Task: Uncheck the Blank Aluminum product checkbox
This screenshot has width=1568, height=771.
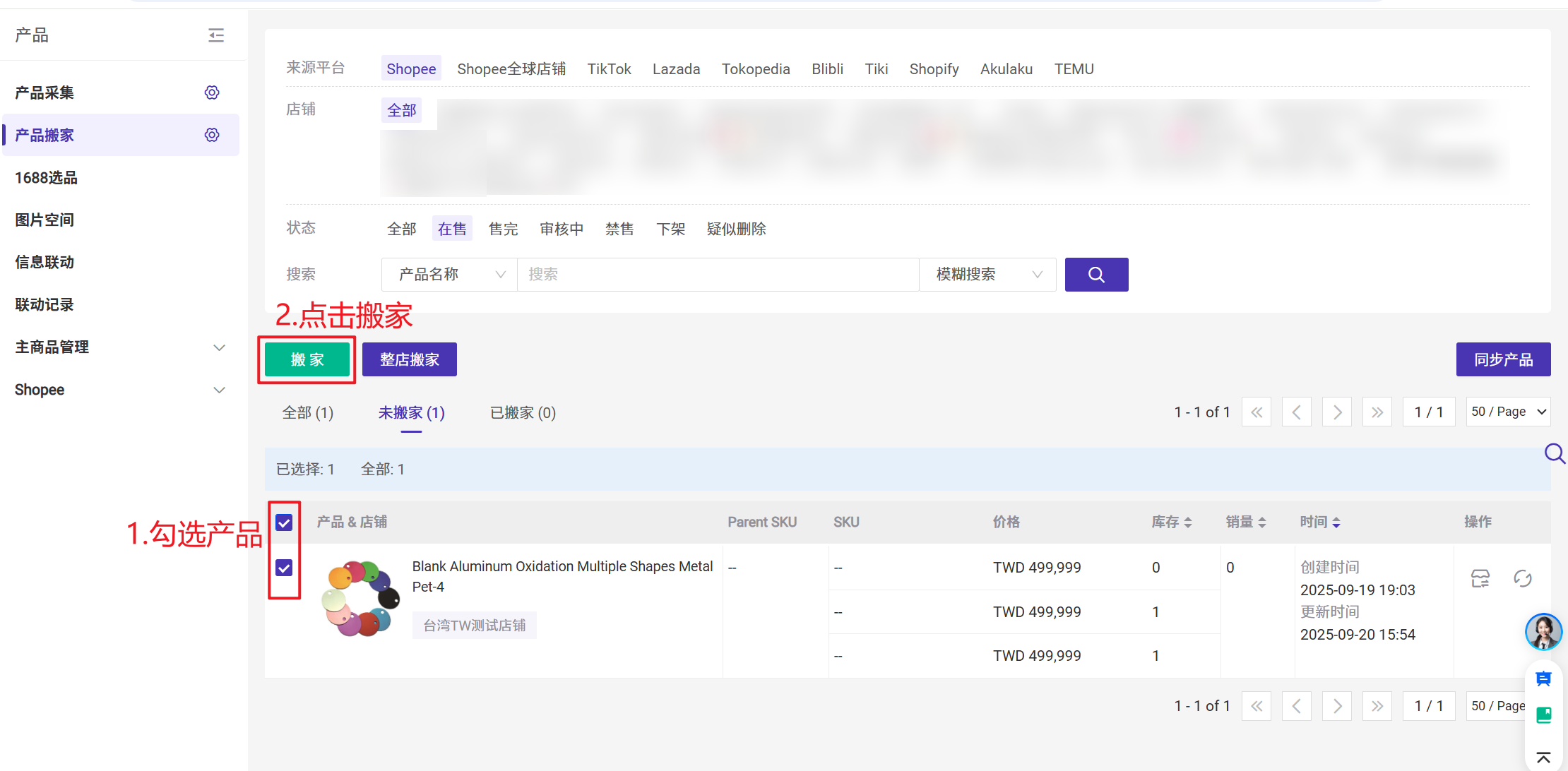Action: pos(284,568)
